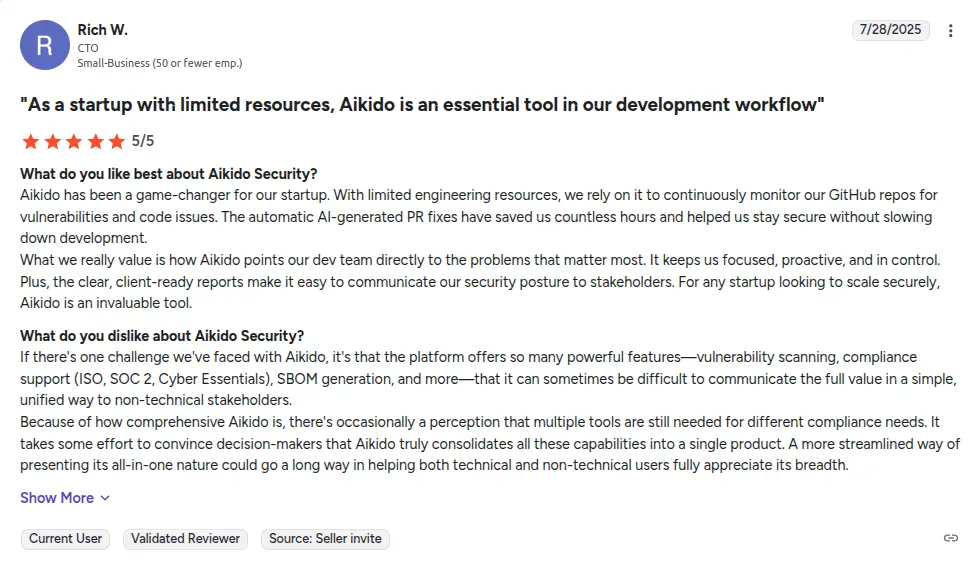The image size is (976, 561).
Task: Copy review link using the chain icon
Action: click(x=951, y=538)
